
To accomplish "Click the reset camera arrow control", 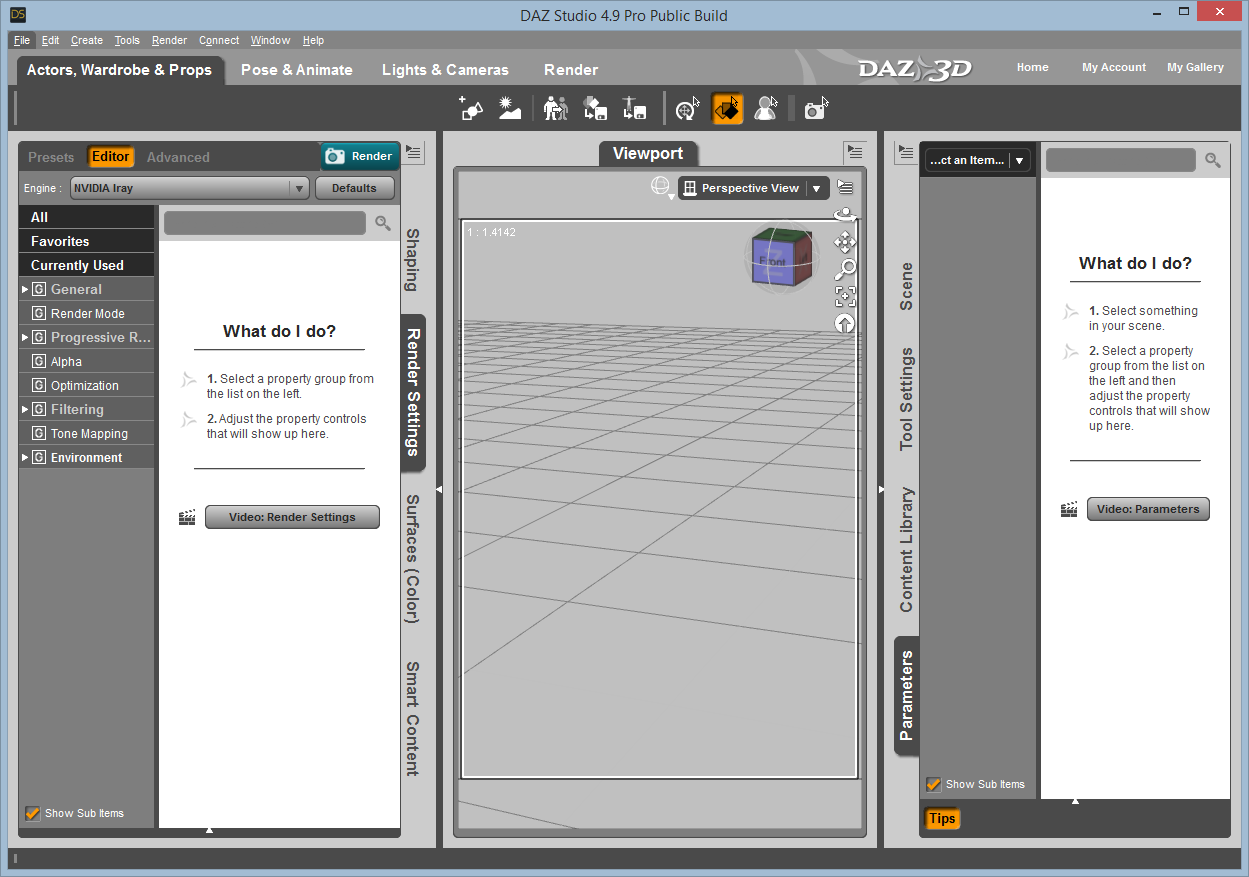I will (x=845, y=323).
